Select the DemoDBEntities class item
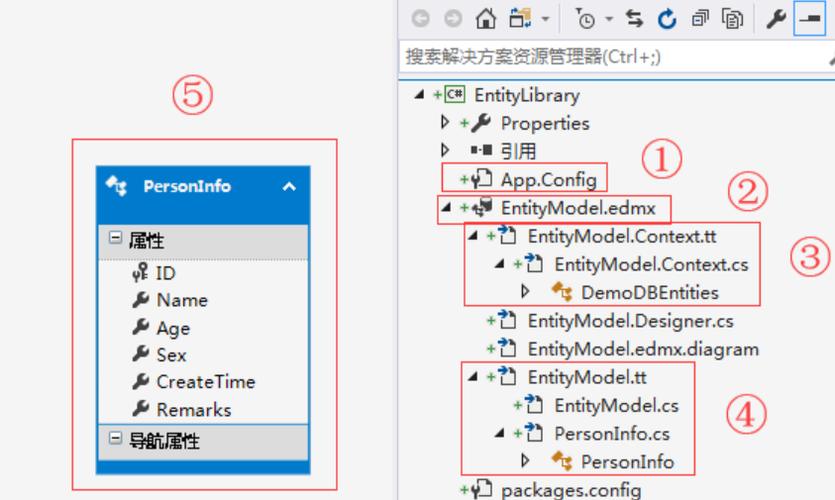The width and height of the screenshot is (835, 500). (650, 292)
